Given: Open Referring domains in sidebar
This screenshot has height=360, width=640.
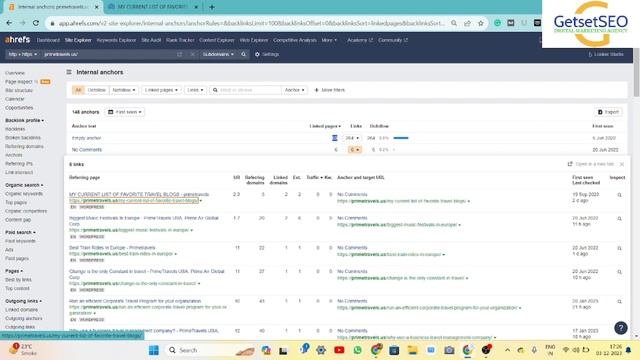Looking at the screenshot, I should [x=24, y=146].
